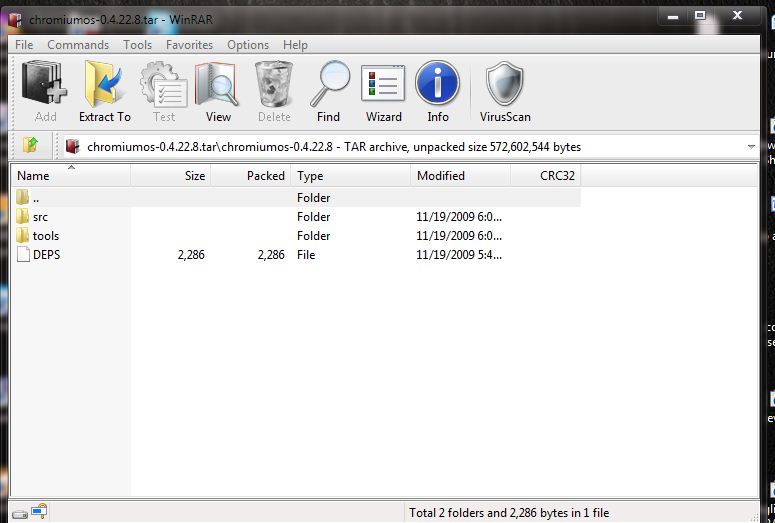
Task: Click the View toolbar icon
Action: click(217, 83)
